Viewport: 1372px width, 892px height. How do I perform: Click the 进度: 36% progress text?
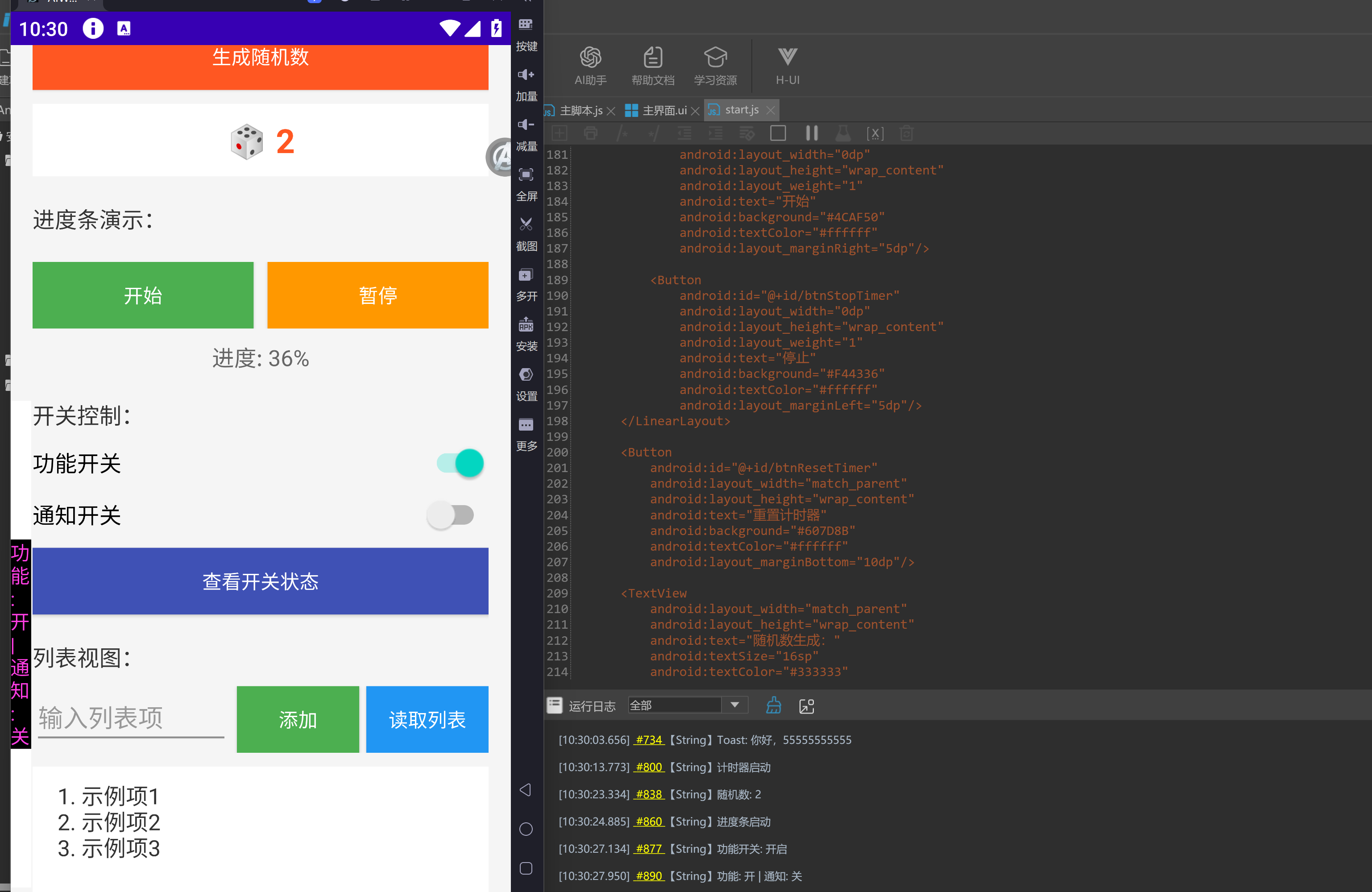(x=260, y=359)
